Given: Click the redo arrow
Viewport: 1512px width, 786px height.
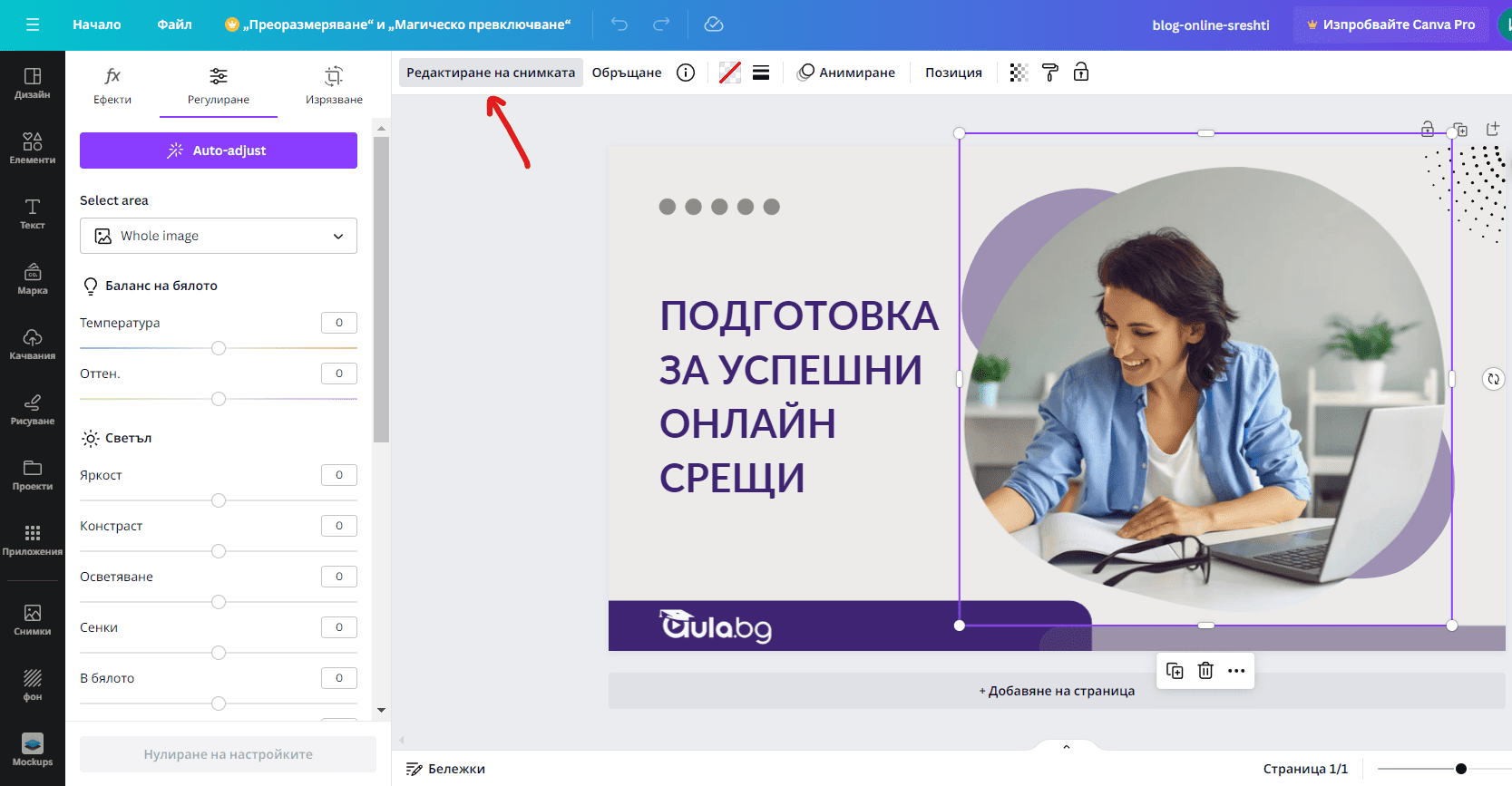Looking at the screenshot, I should coord(661,24).
